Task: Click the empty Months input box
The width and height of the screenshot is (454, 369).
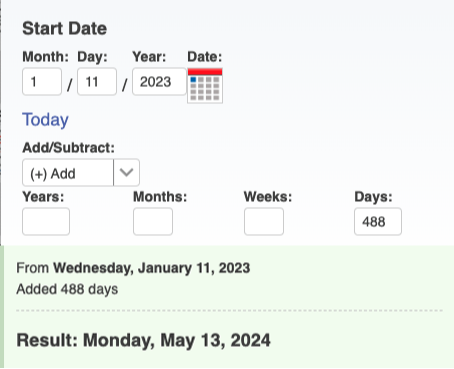Action: click(x=153, y=221)
